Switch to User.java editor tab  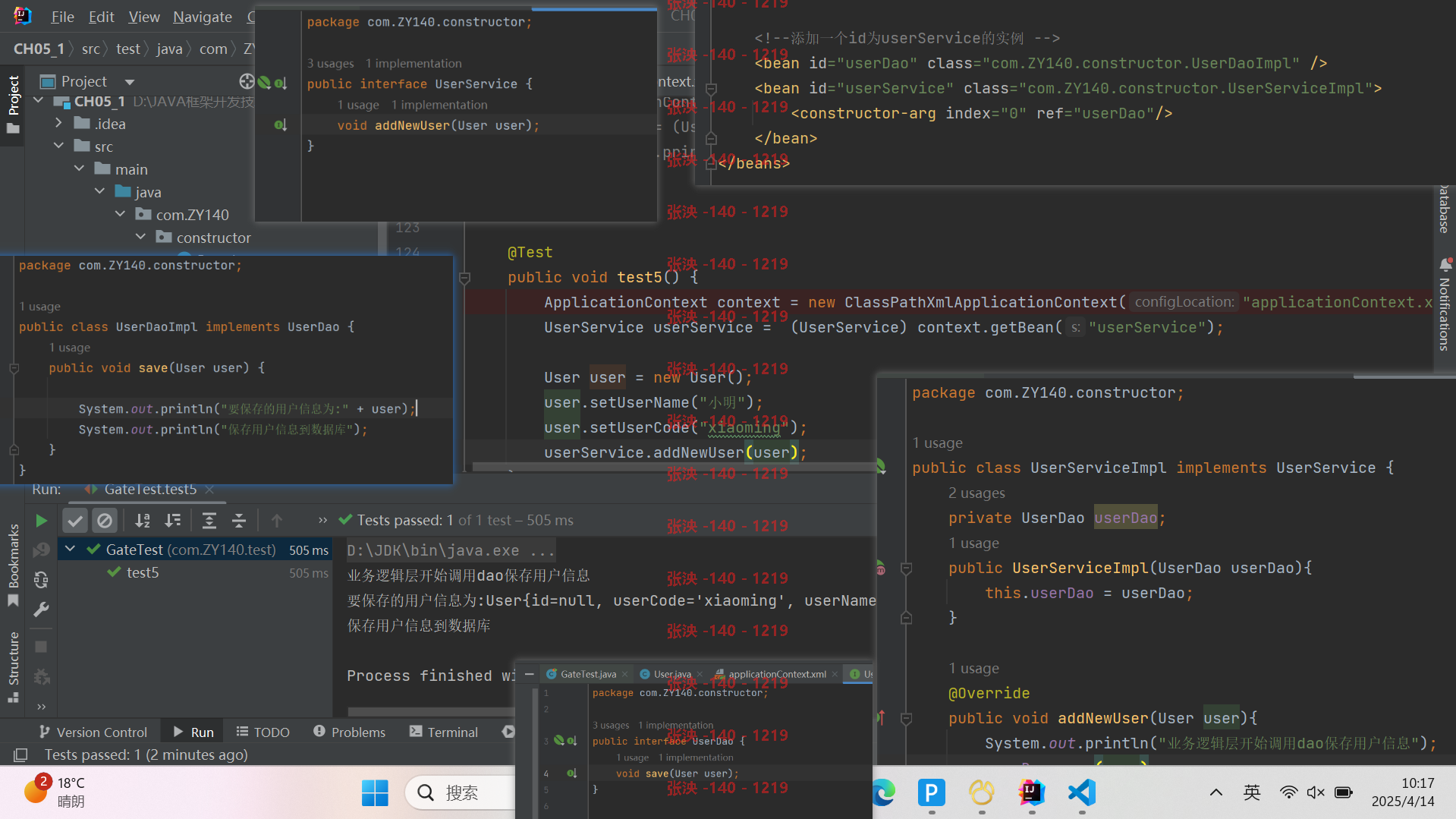point(672,674)
